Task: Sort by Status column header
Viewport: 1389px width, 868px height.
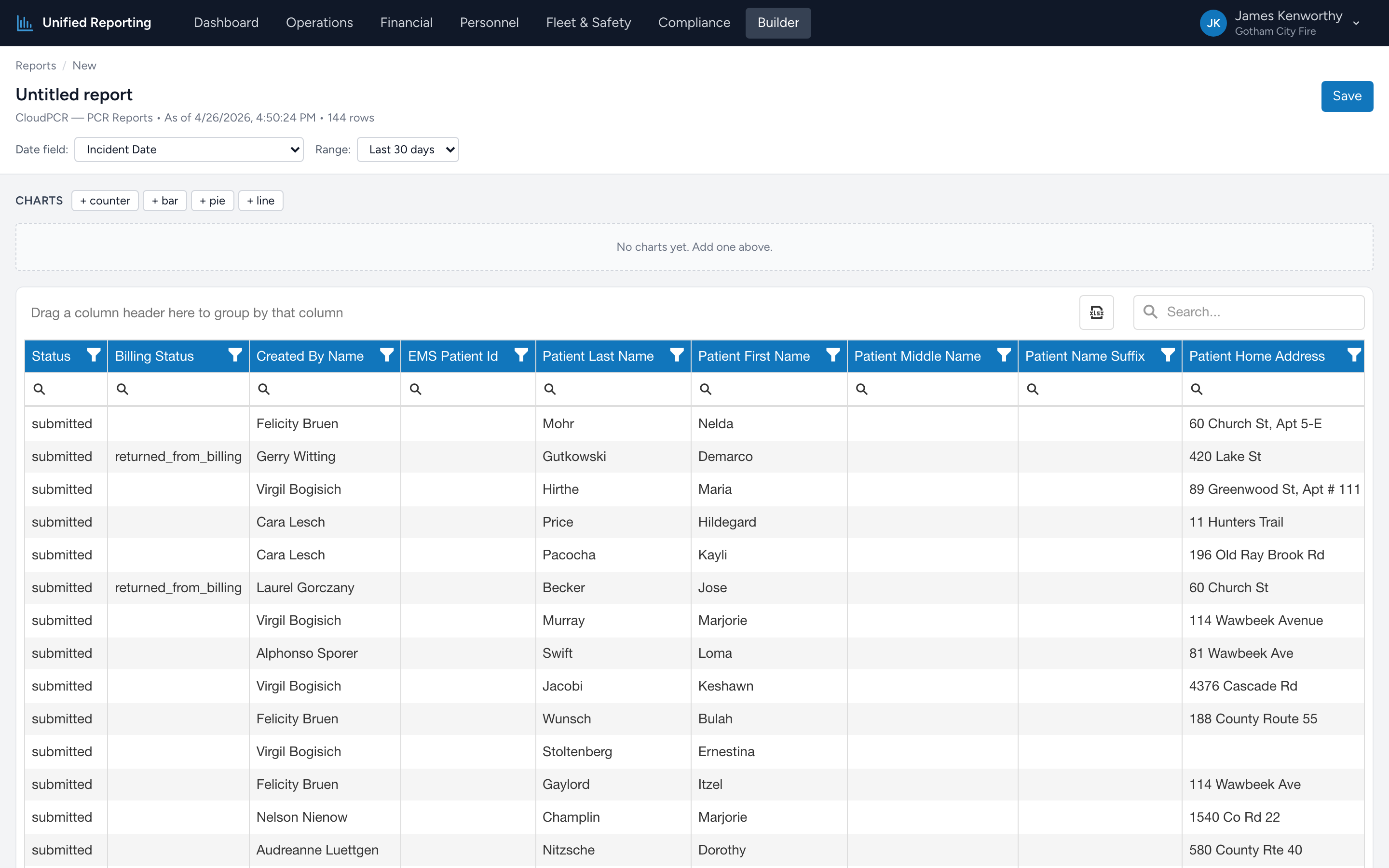Action: tap(51, 356)
